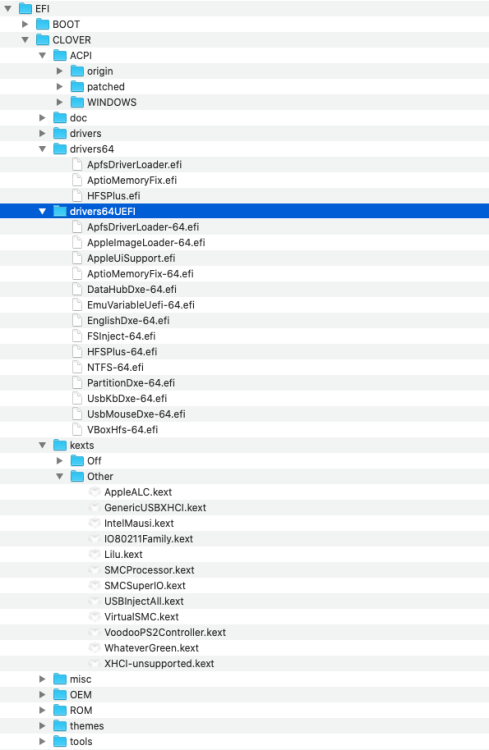This screenshot has width=489, height=750.
Task: Collapse the CLOVER folder
Action: pyautogui.click(x=25, y=40)
